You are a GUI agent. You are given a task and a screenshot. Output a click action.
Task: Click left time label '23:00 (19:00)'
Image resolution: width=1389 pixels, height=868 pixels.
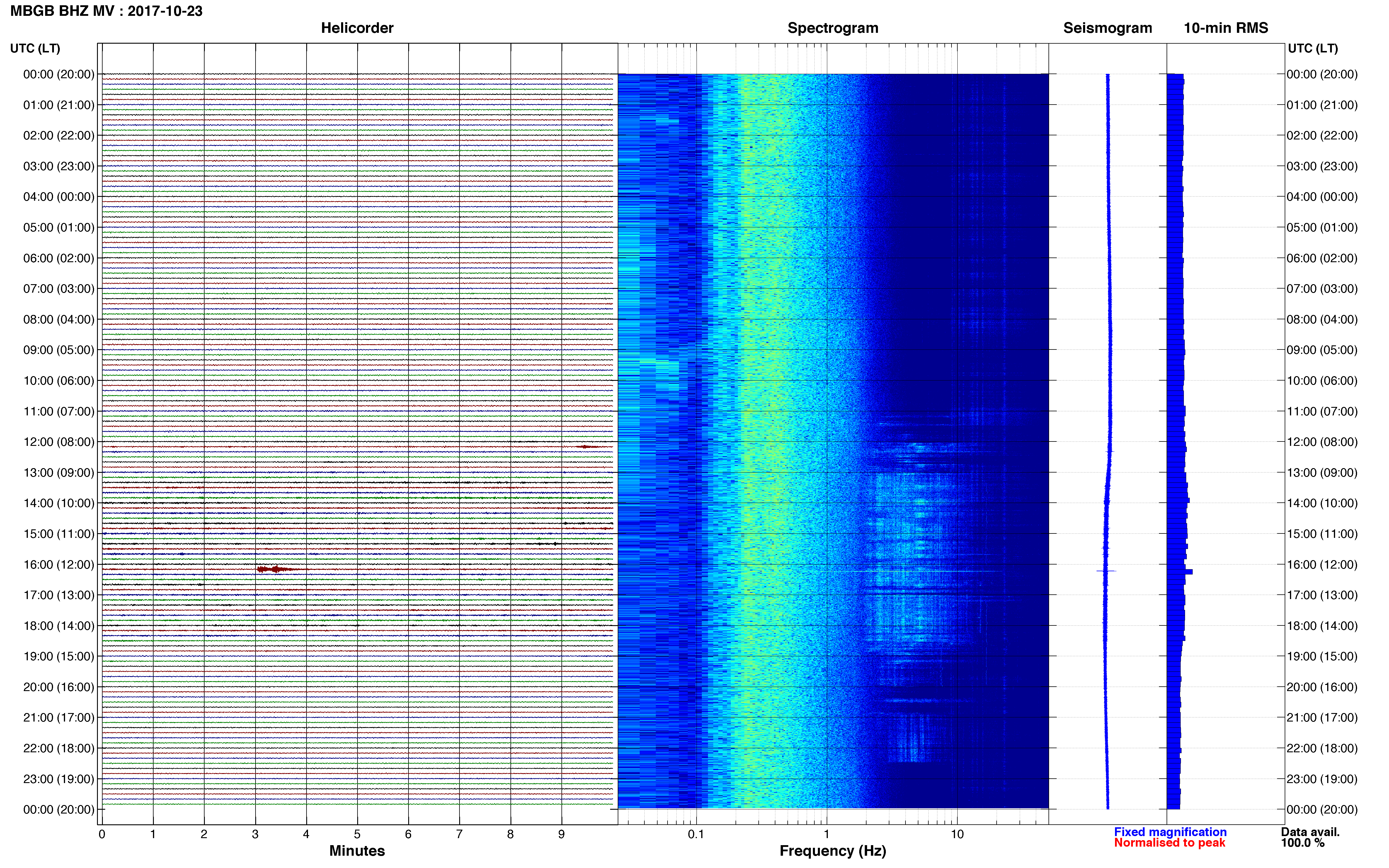coord(59,779)
